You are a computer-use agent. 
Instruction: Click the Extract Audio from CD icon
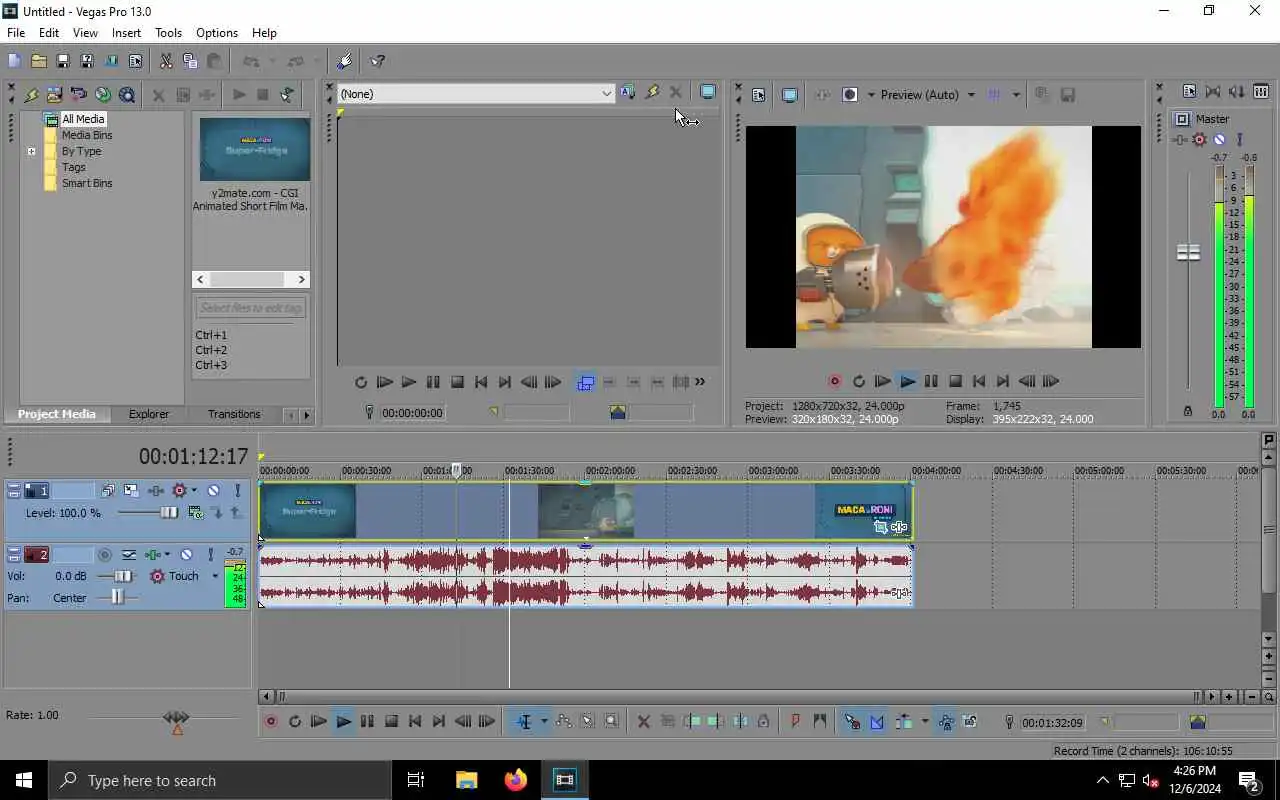pyautogui.click(x=102, y=95)
